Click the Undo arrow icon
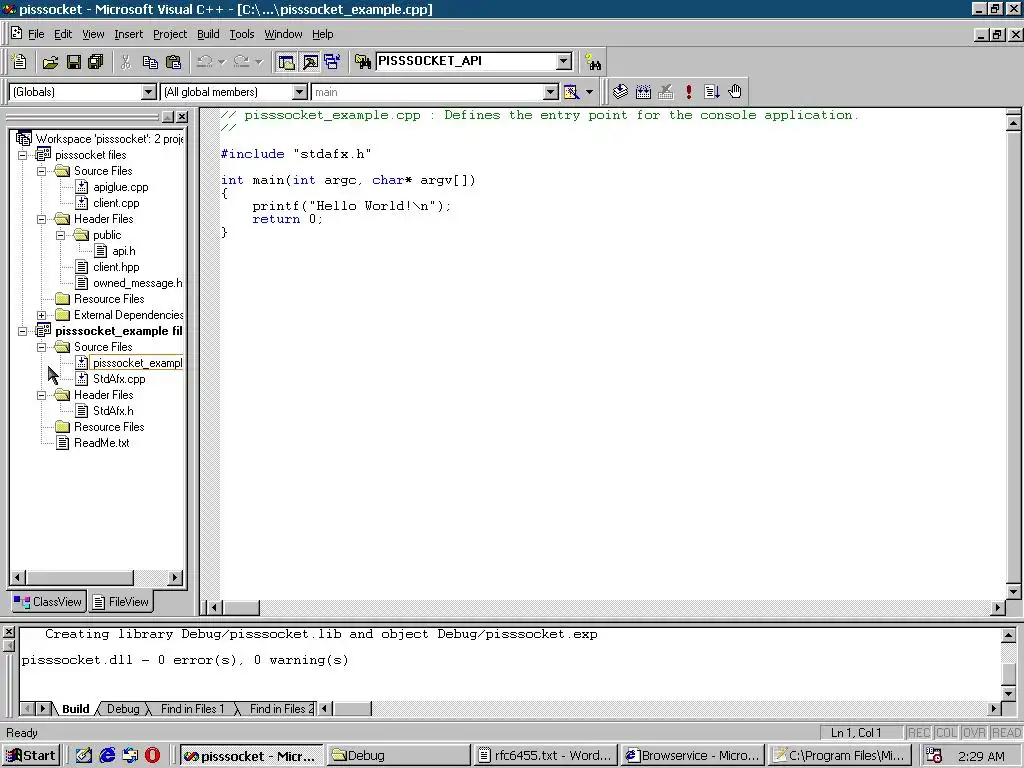Image resolution: width=1024 pixels, height=768 pixels. (x=204, y=62)
